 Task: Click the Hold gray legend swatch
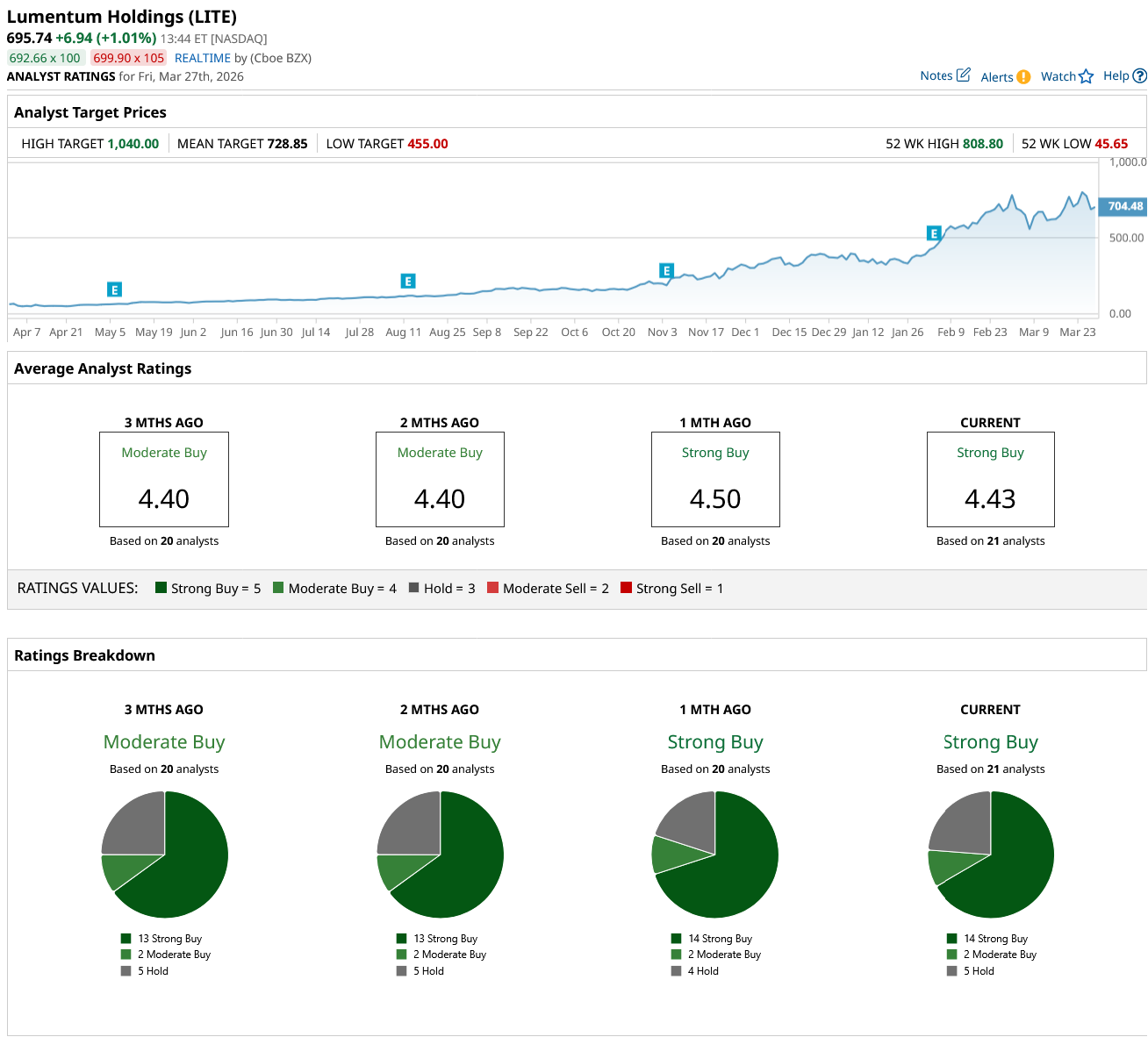(413, 588)
